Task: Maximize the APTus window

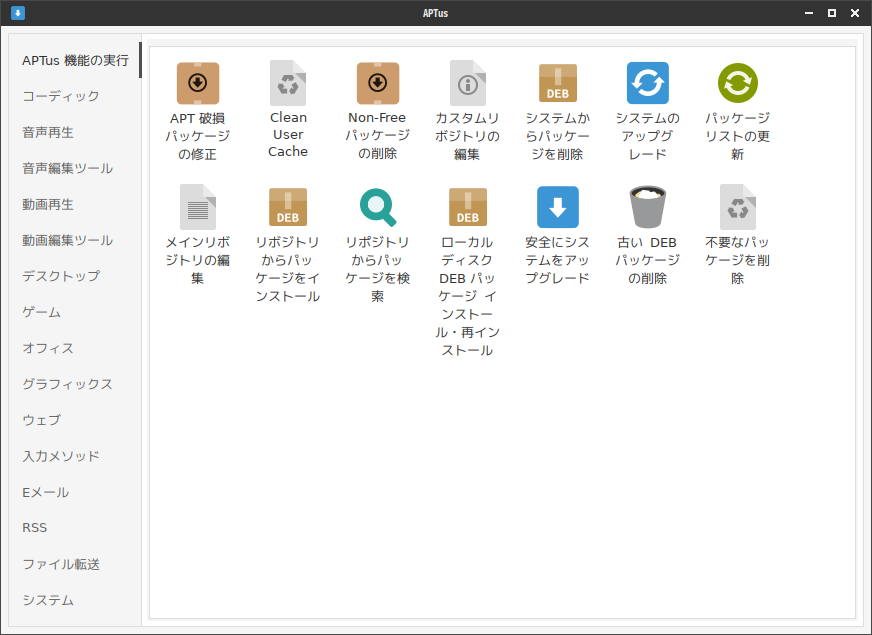Action: point(832,13)
